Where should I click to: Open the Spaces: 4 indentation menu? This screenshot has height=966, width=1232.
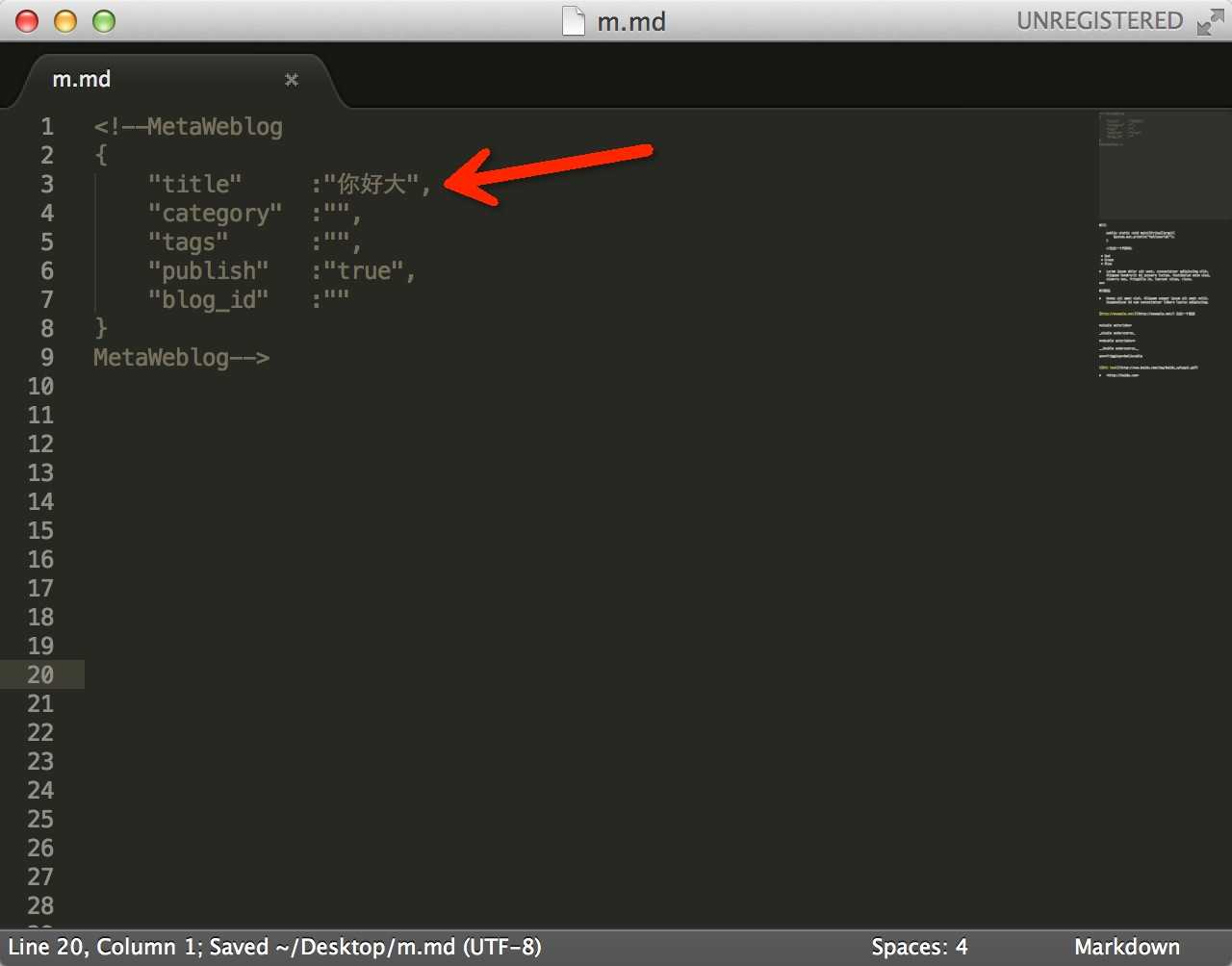point(919,947)
